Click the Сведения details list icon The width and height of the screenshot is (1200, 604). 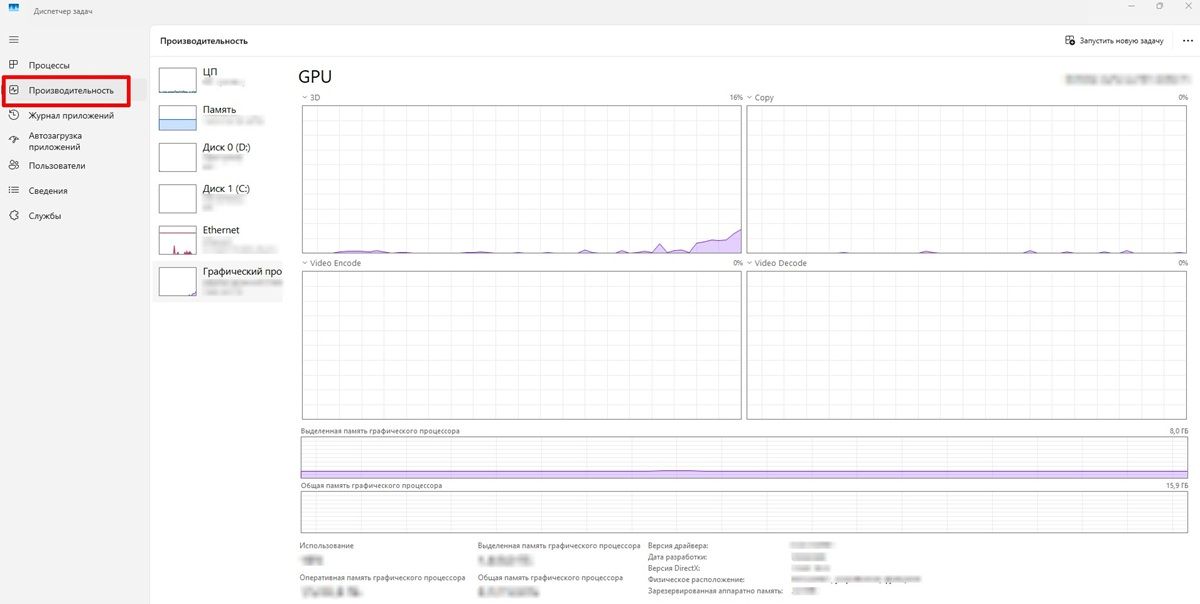14,190
